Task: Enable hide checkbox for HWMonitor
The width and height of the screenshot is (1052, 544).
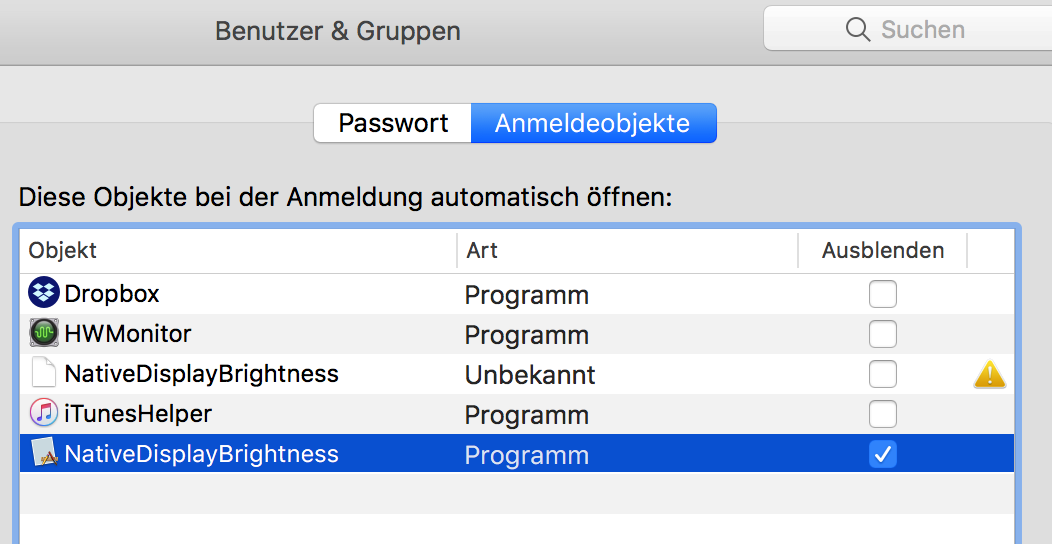Action: coord(882,334)
